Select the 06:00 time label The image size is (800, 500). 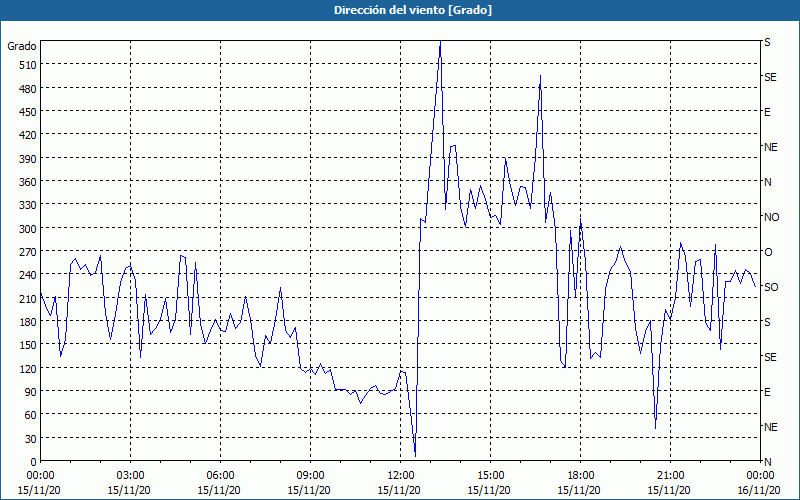coord(220,476)
